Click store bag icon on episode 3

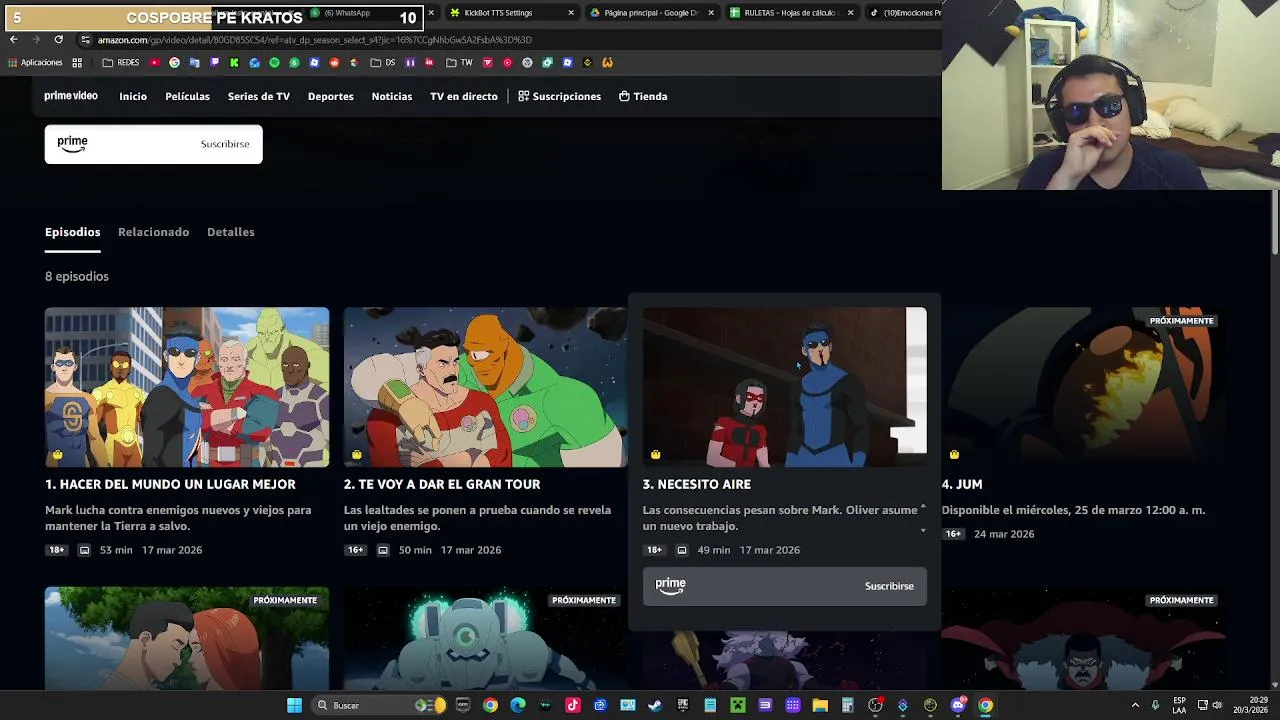tap(656, 455)
